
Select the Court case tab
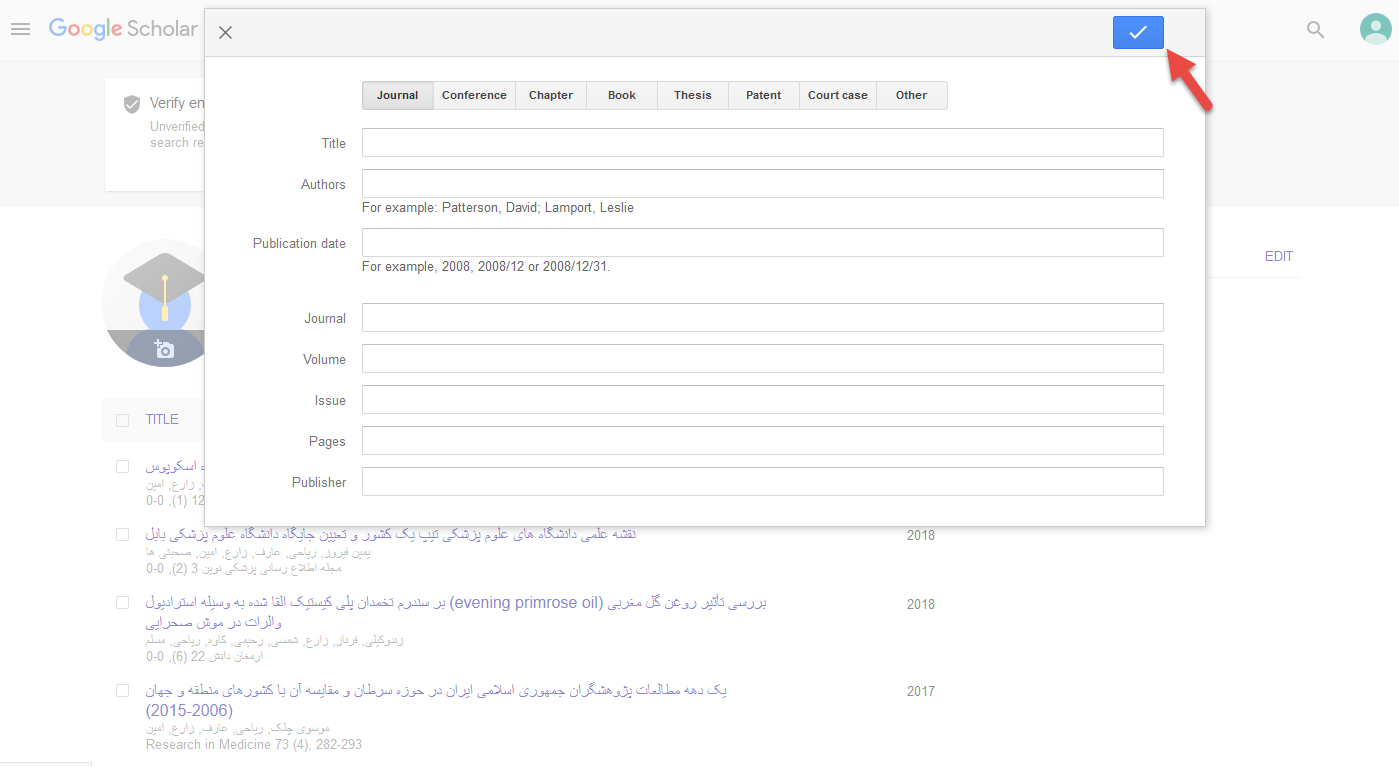pyautogui.click(x=837, y=96)
